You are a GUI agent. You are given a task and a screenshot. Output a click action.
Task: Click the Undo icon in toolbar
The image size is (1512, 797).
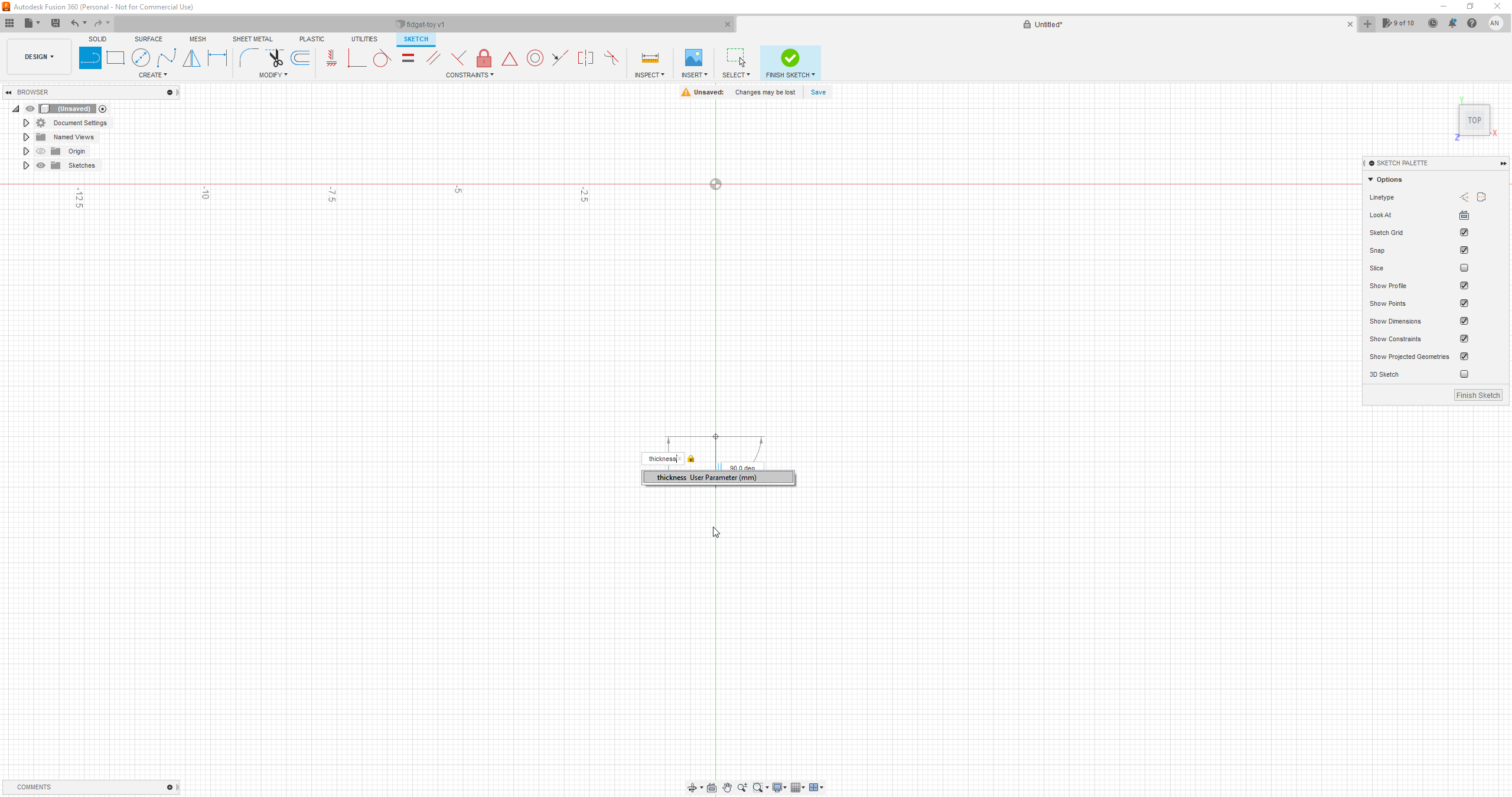tap(74, 23)
